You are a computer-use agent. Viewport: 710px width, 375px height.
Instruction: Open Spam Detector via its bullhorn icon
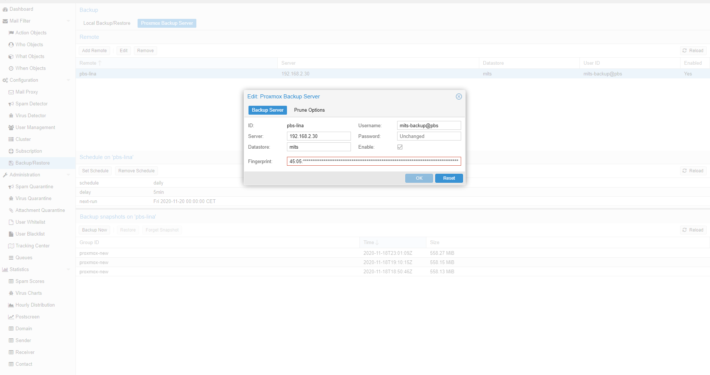coord(11,104)
